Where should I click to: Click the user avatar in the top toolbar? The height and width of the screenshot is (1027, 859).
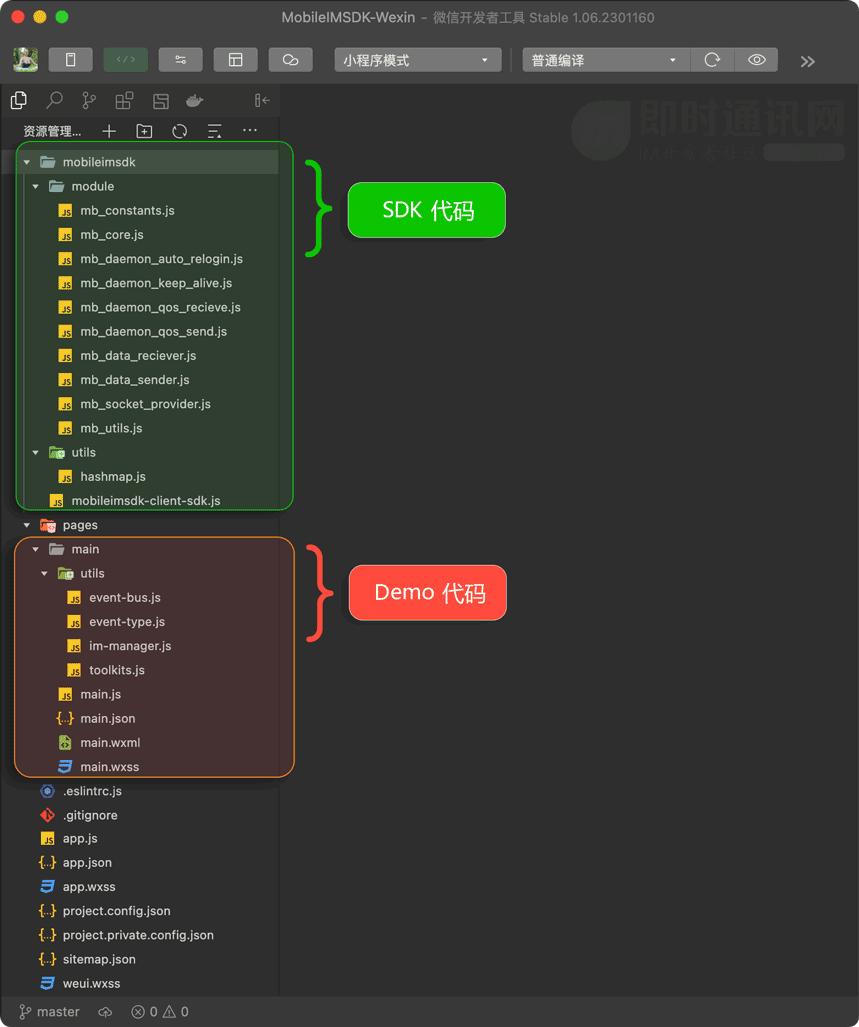point(25,59)
